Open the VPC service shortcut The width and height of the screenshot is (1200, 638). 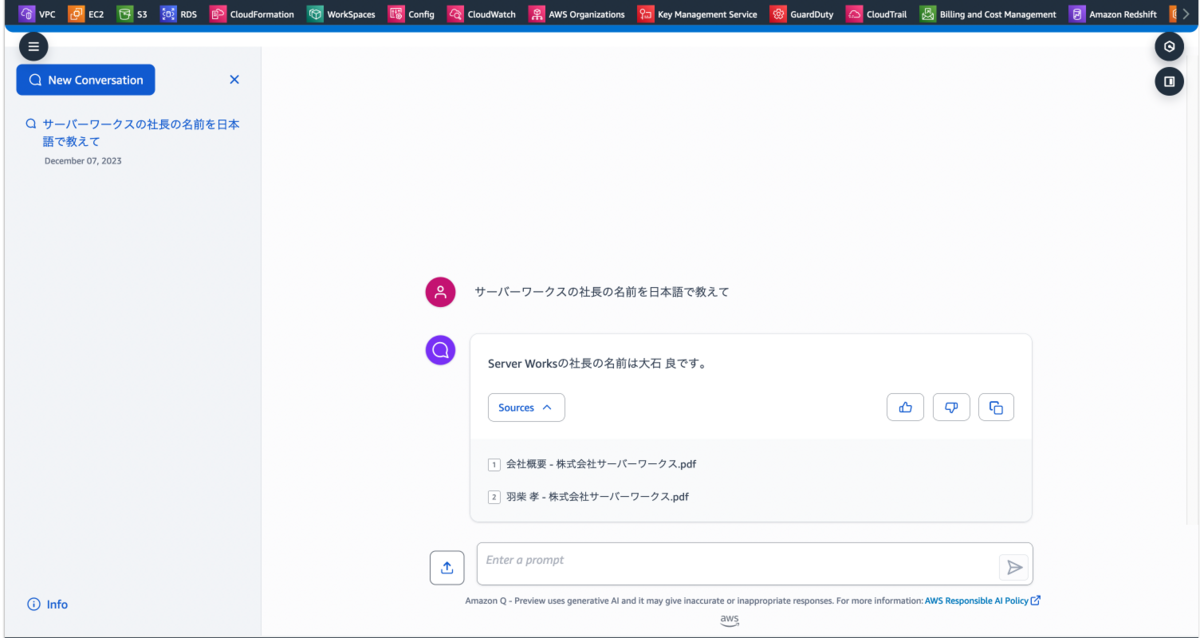[37, 14]
